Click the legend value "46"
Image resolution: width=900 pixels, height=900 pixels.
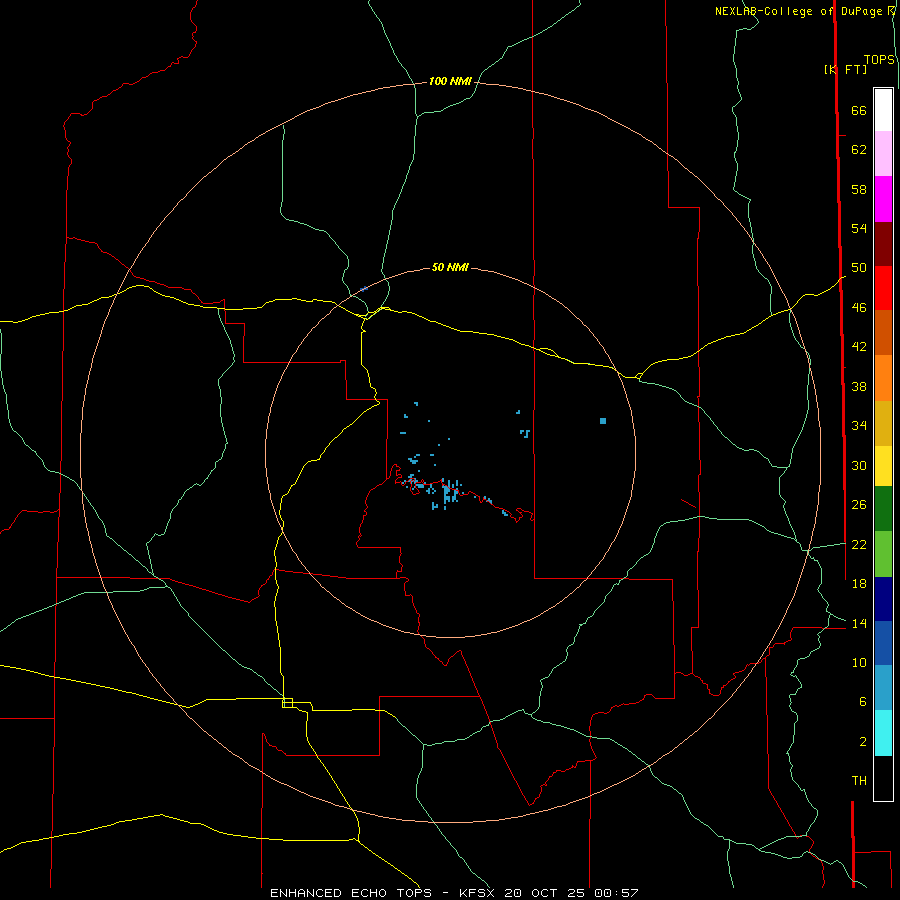(859, 308)
